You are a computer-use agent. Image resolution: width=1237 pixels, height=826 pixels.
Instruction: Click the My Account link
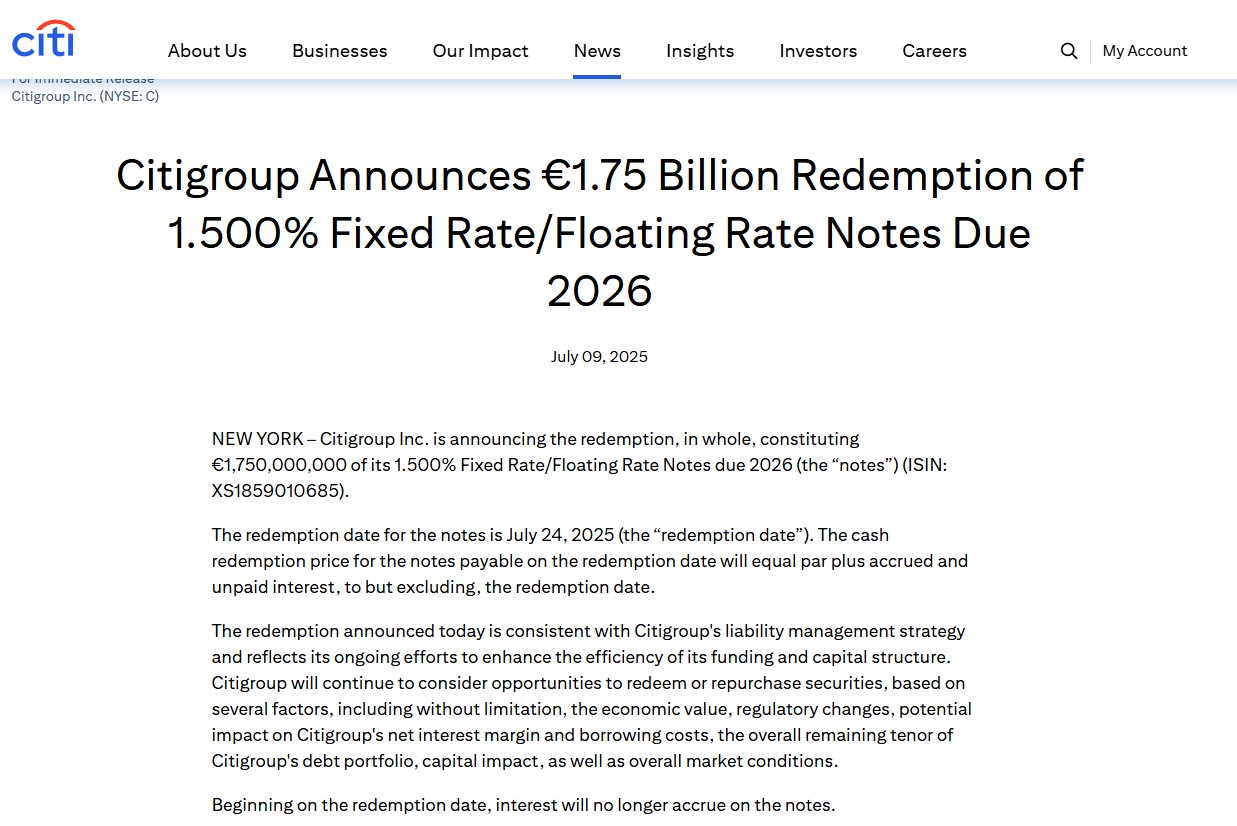[1145, 51]
